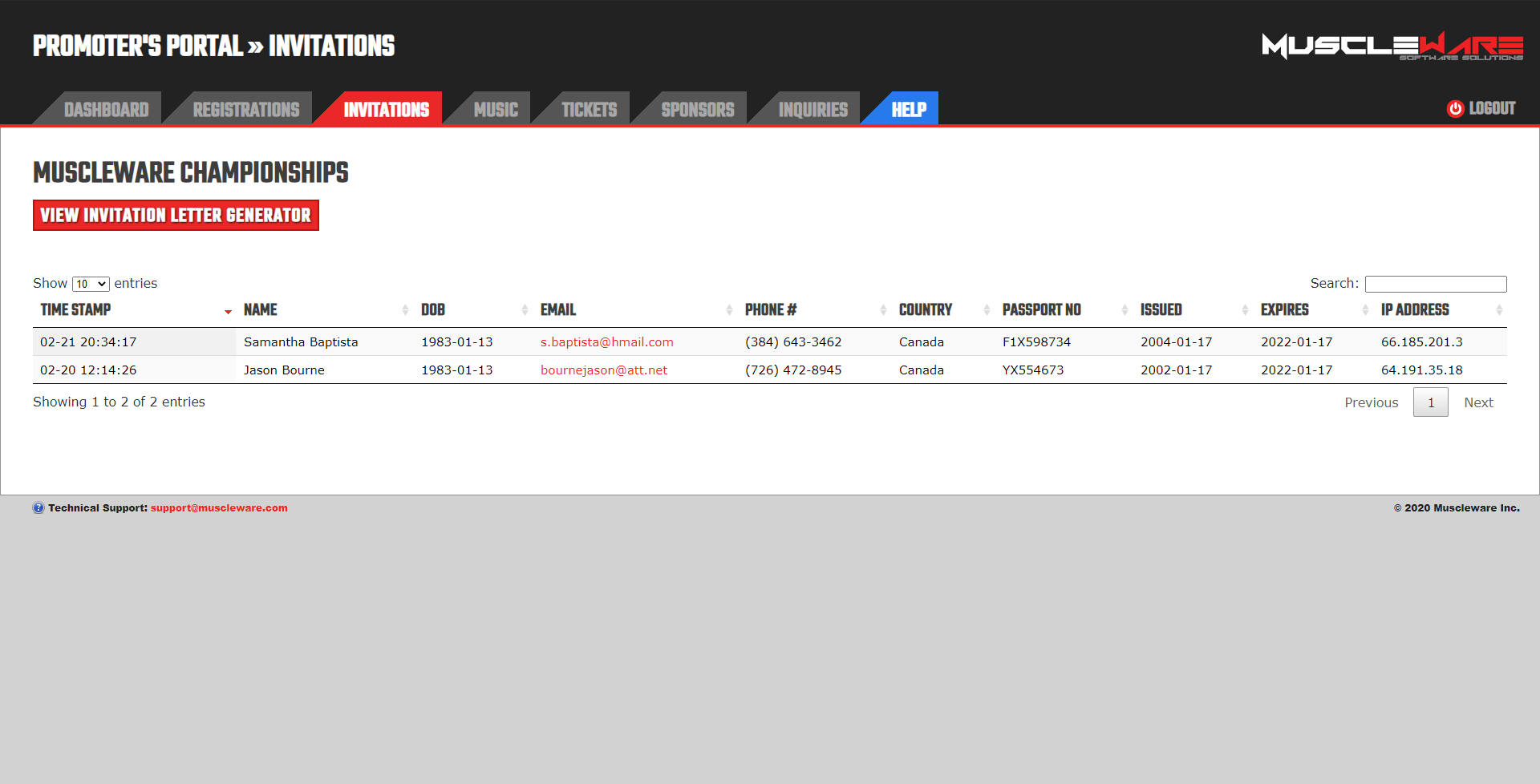The image size is (1540, 784).
Task: Switch to the Dashboard tab
Action: click(106, 110)
